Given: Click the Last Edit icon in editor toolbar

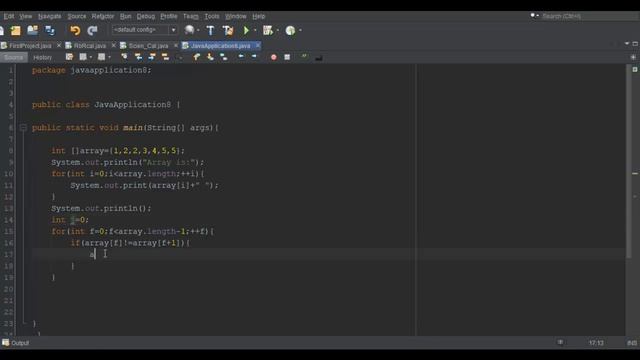Looking at the screenshot, I should pos(69,57).
